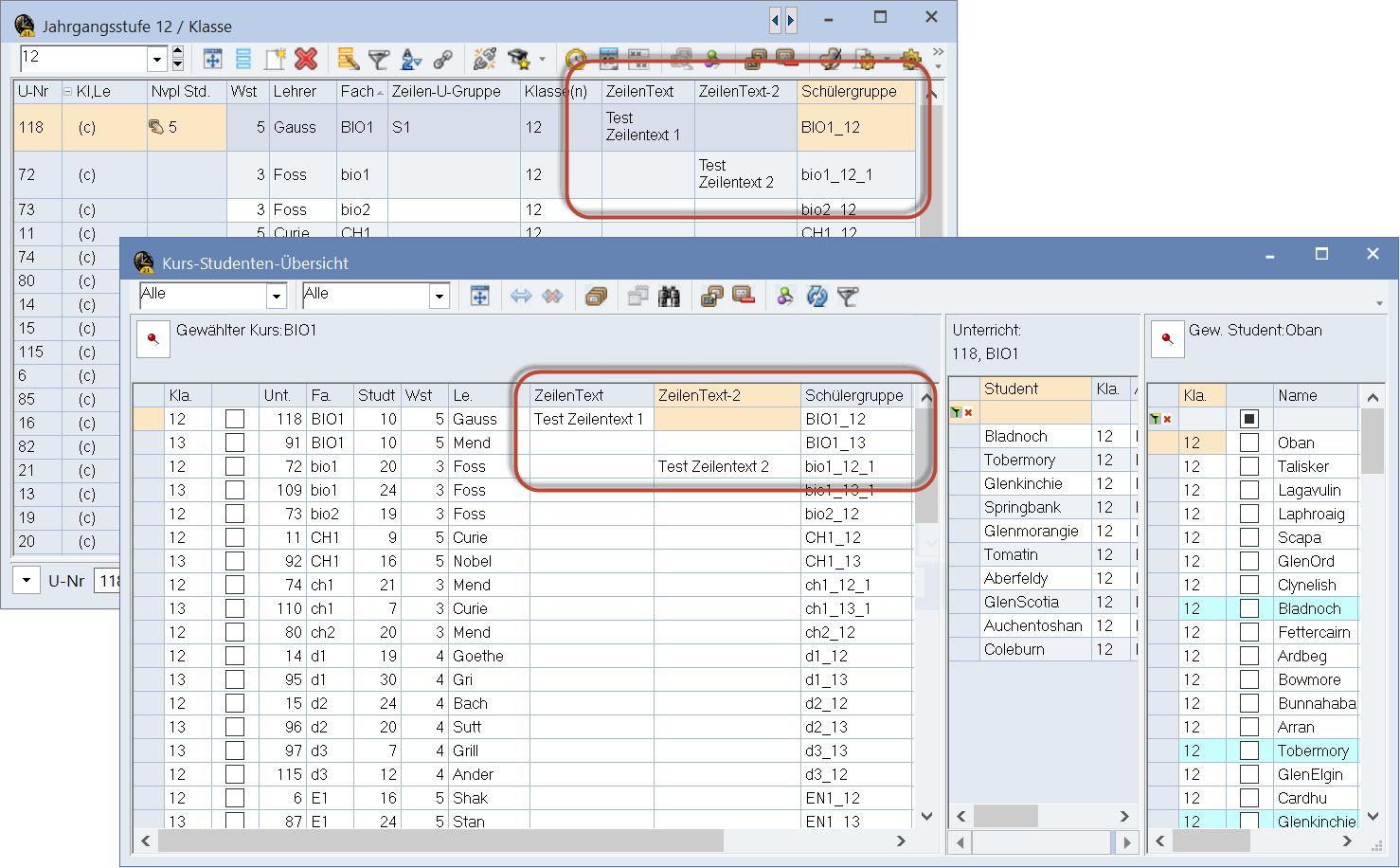
Task: Click the sort A-Z icon in Jahrgangsstufe toolbar
Action: click(x=411, y=60)
